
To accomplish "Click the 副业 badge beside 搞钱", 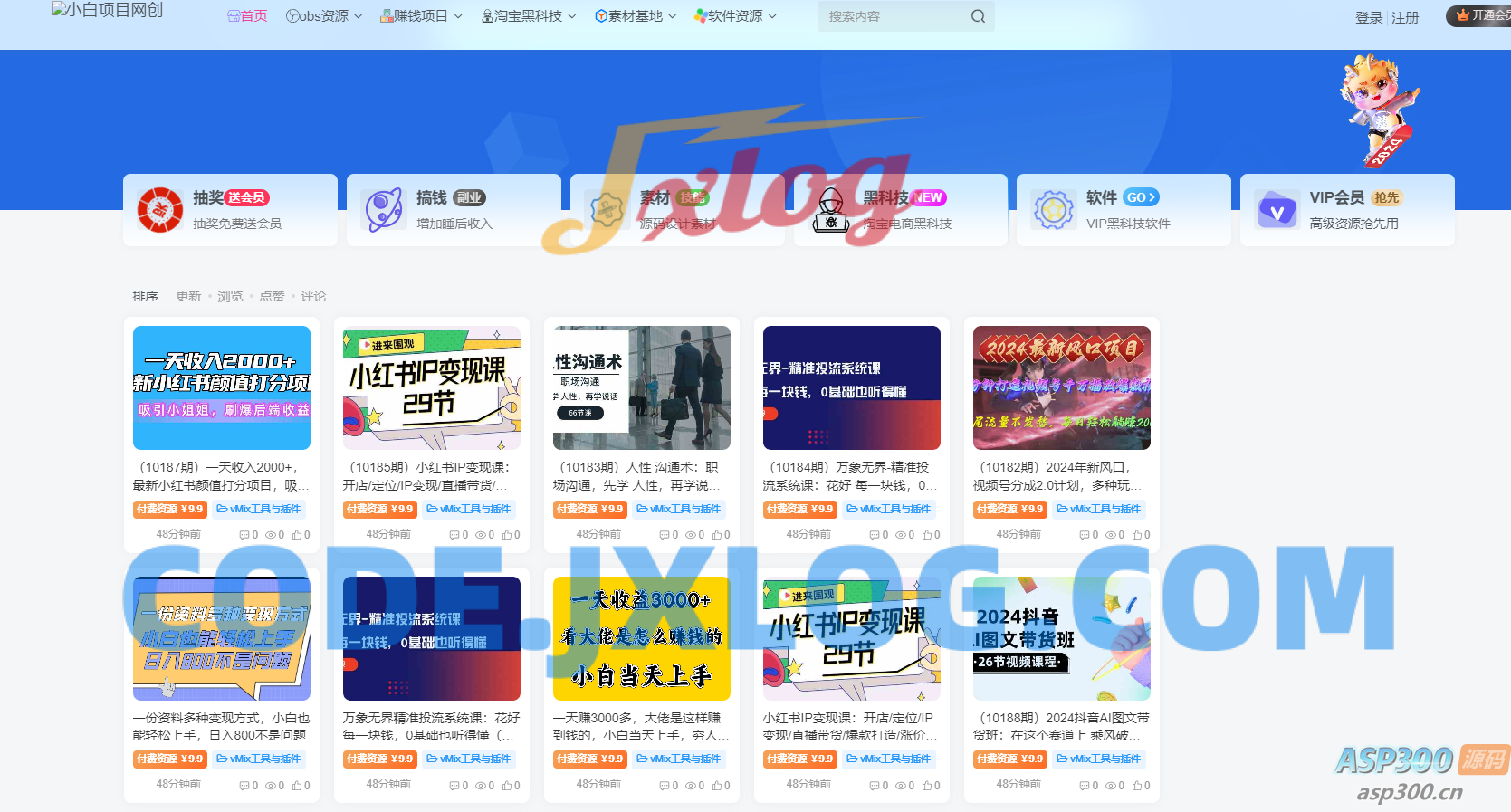I will click(x=470, y=197).
